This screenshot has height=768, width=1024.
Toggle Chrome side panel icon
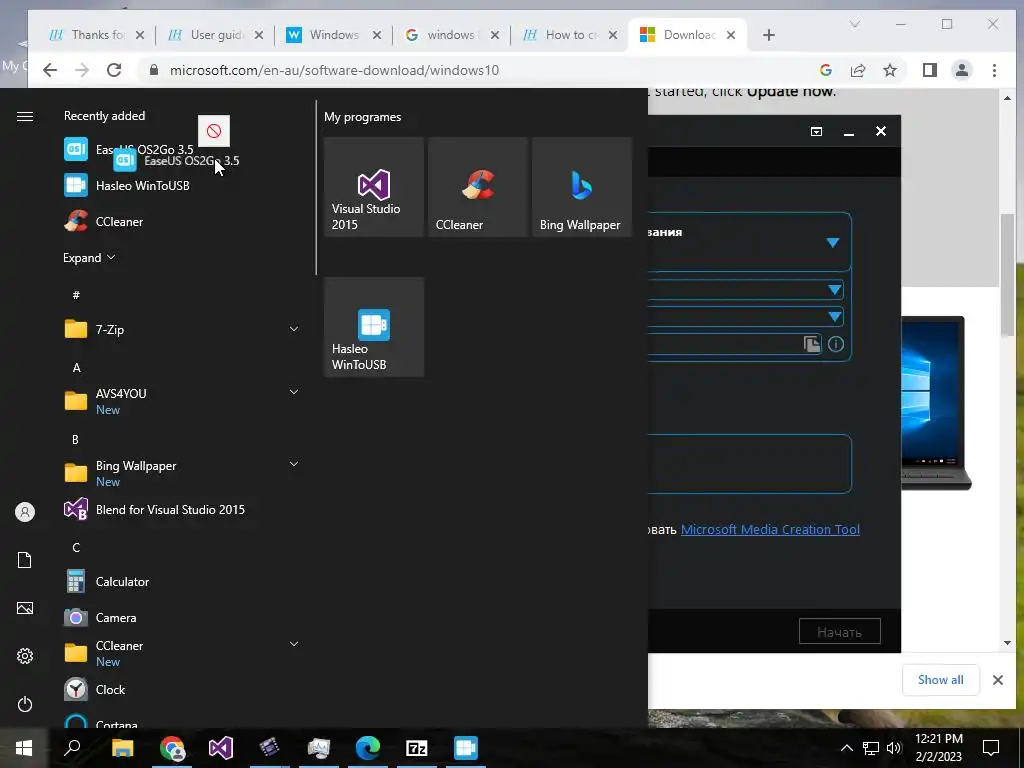coord(930,71)
